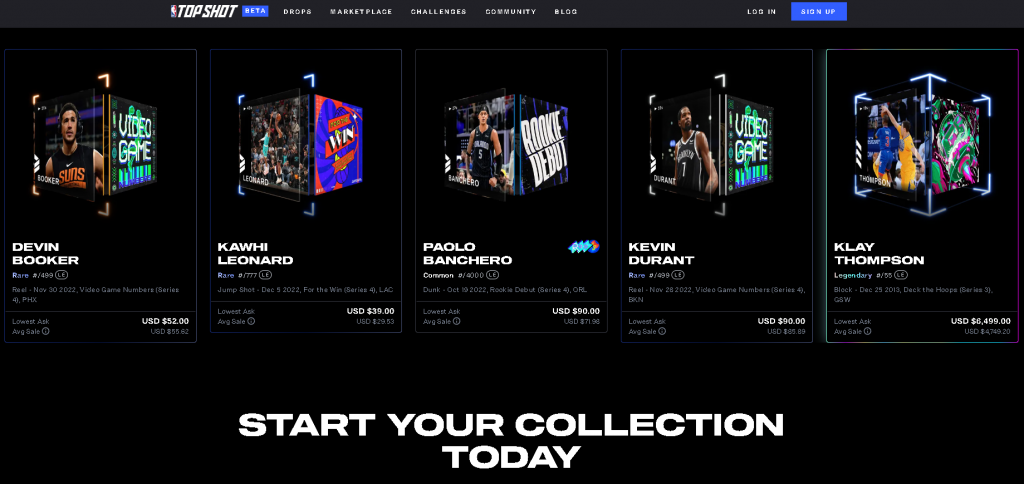Open the Community menu

tap(511, 12)
